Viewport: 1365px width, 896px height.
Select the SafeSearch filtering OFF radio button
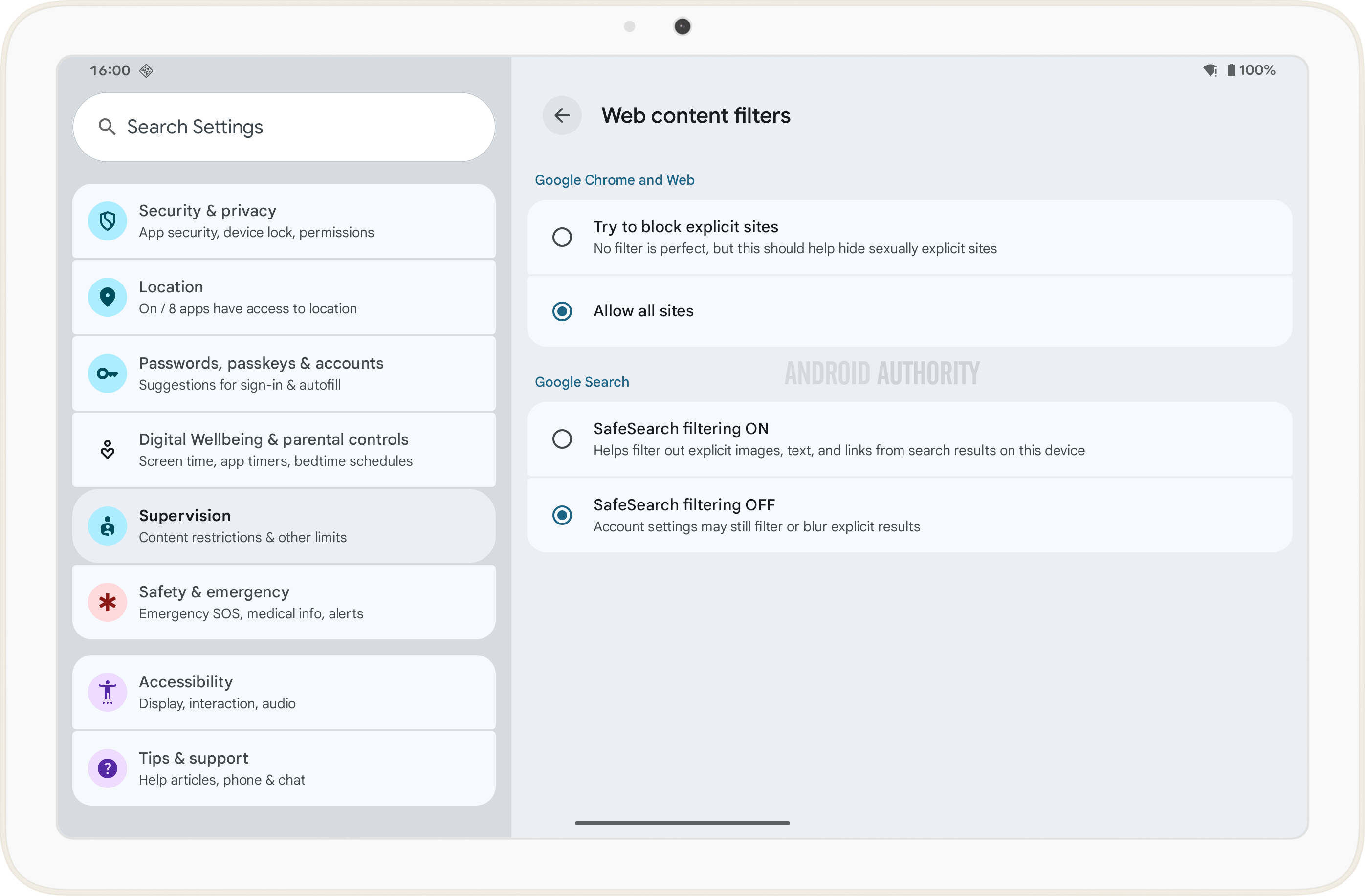[561, 515]
